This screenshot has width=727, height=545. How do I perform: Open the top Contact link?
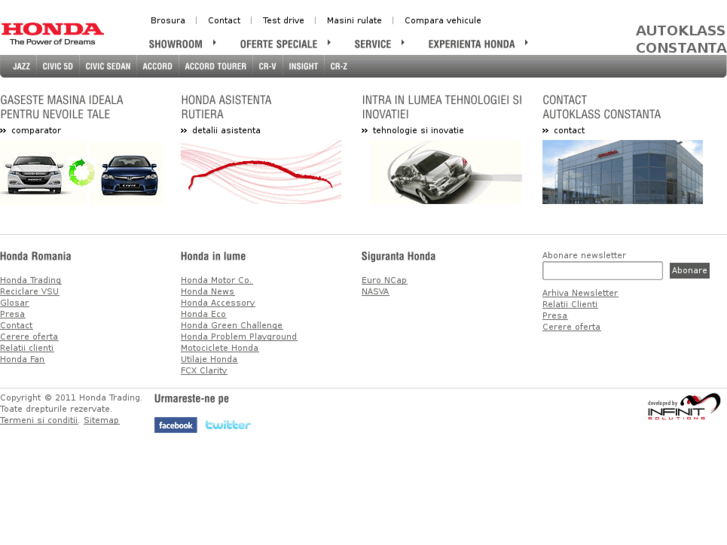(224, 20)
